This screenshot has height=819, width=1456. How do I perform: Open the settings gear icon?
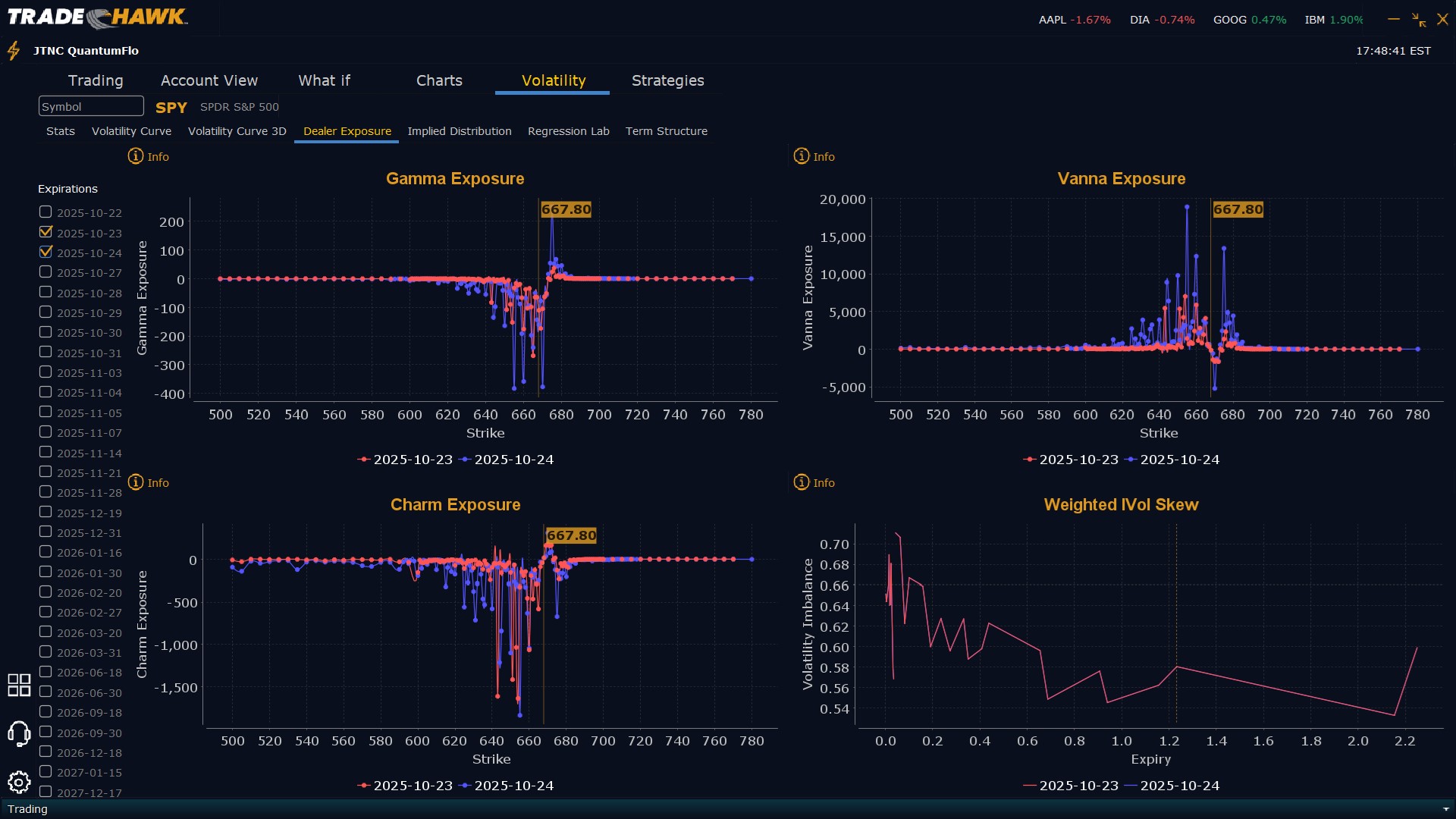coord(19,782)
